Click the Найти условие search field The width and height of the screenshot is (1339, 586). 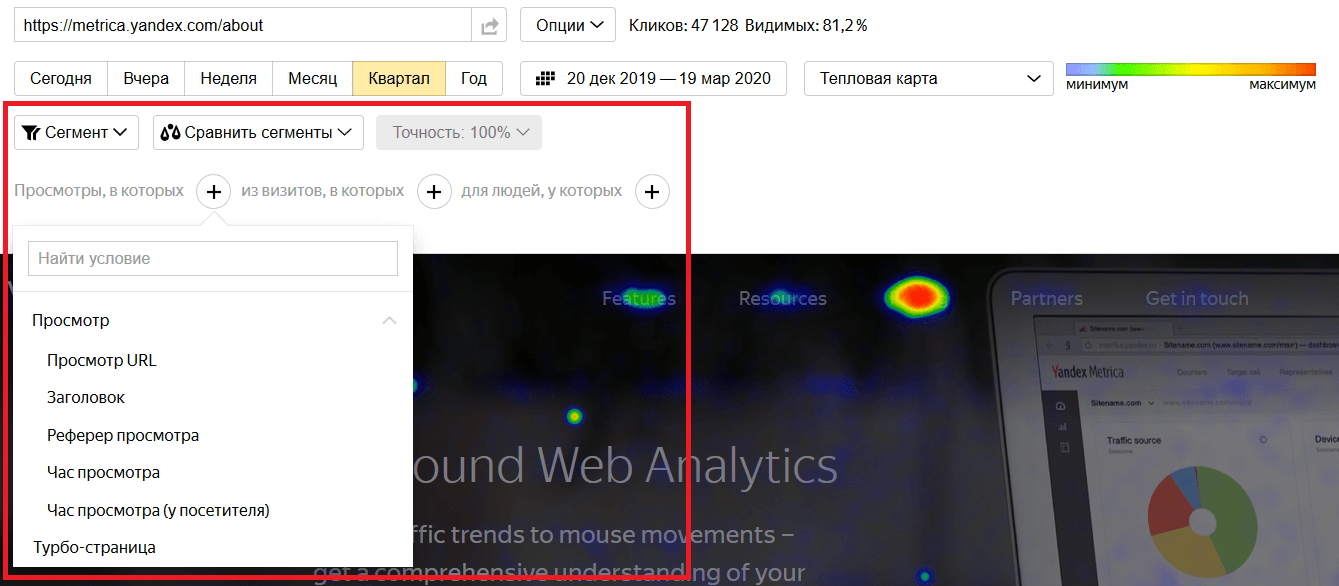pyautogui.click(x=213, y=258)
